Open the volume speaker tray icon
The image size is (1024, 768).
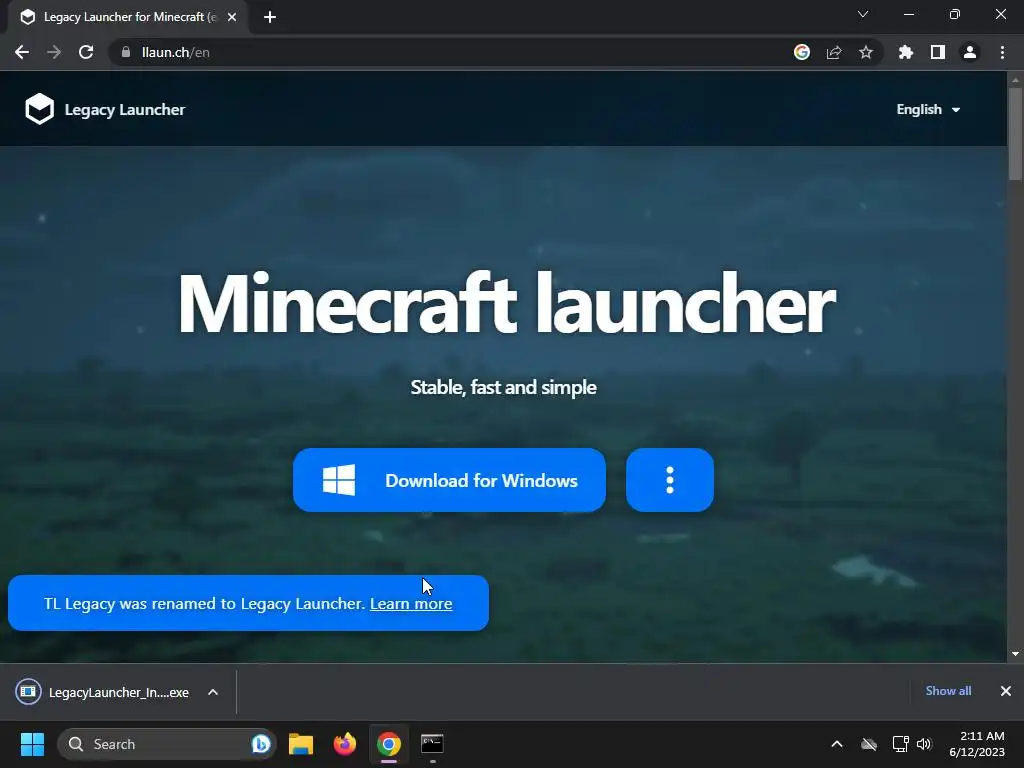pos(924,744)
